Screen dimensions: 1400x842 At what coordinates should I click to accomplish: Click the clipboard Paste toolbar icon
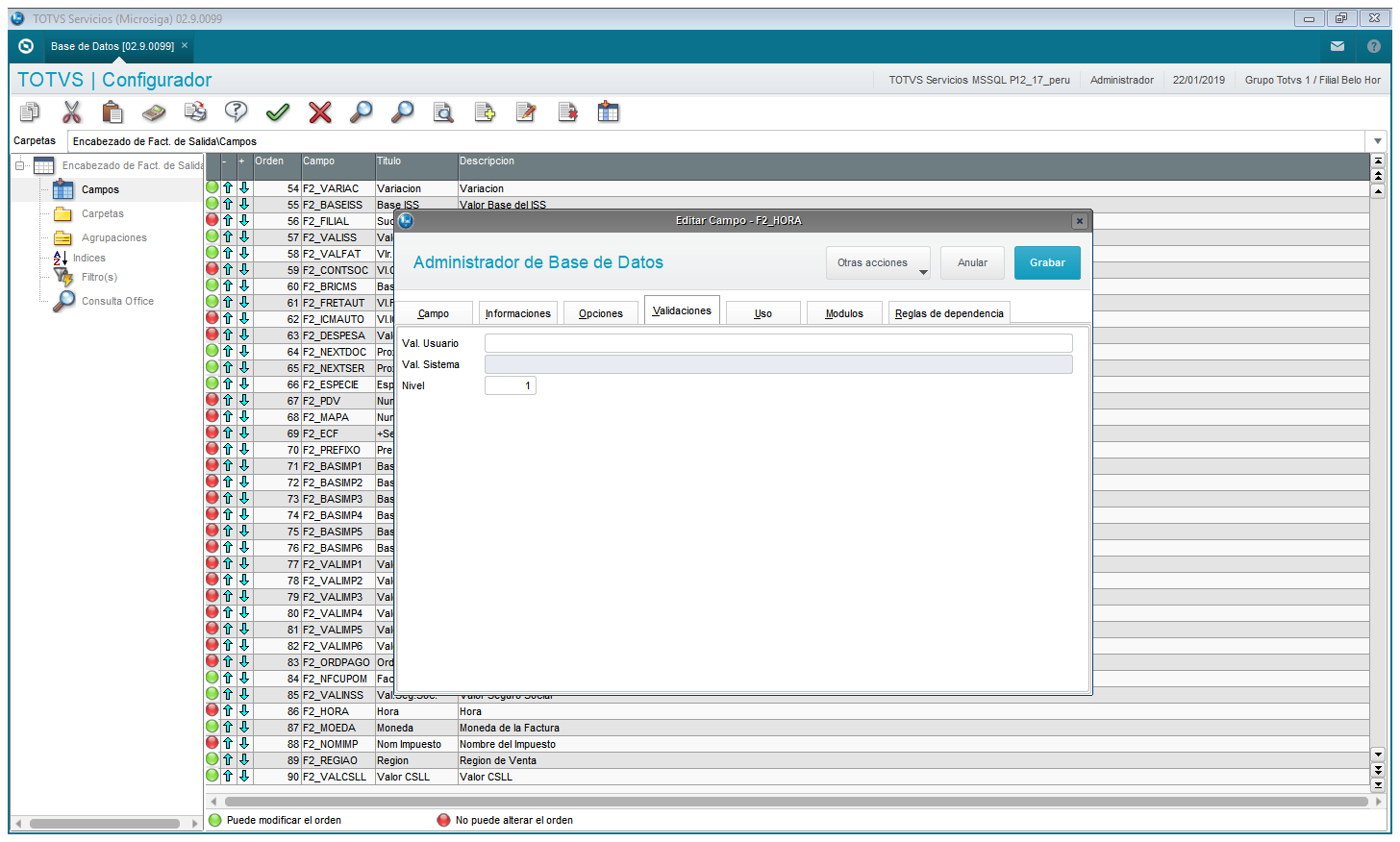point(112,112)
